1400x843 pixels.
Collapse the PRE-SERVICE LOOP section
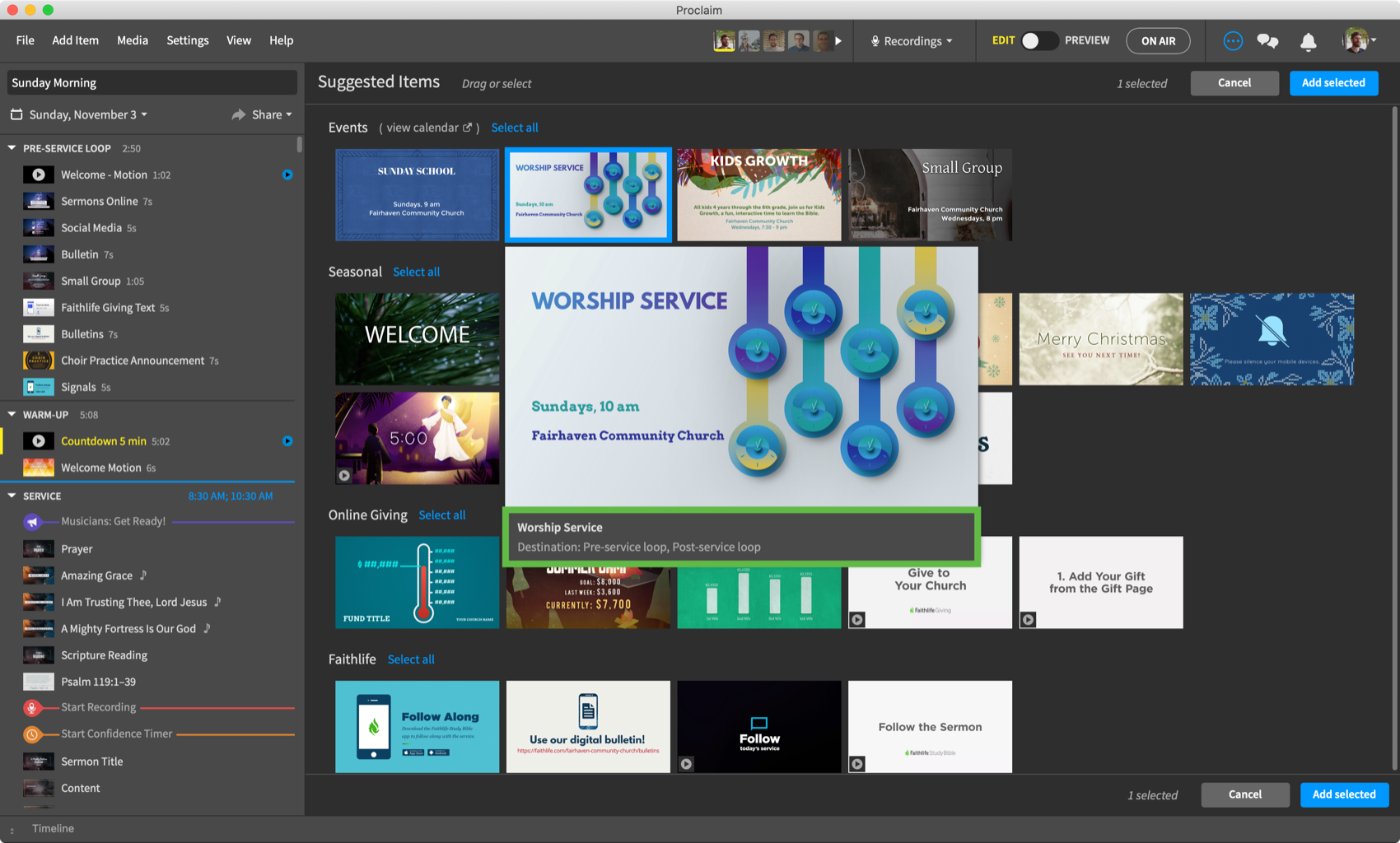tap(12, 148)
